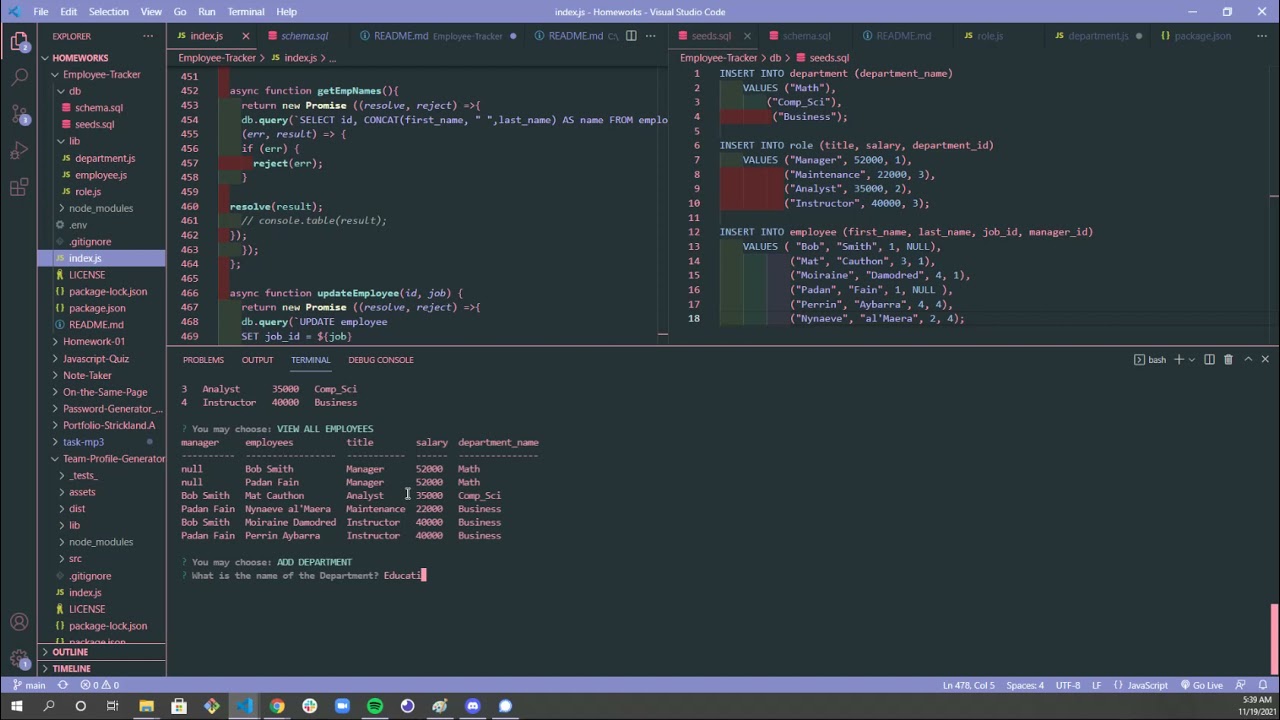This screenshot has width=1280, height=720.
Task: Open the Source Control view
Action: [x=19, y=114]
